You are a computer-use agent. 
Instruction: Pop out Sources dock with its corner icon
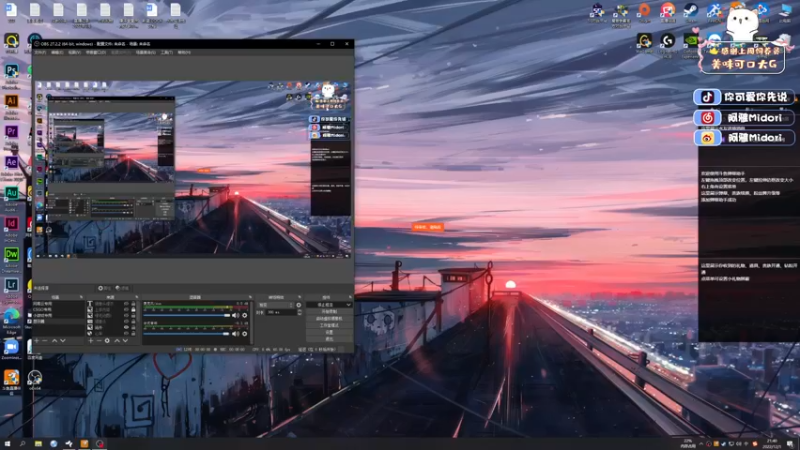(137, 297)
